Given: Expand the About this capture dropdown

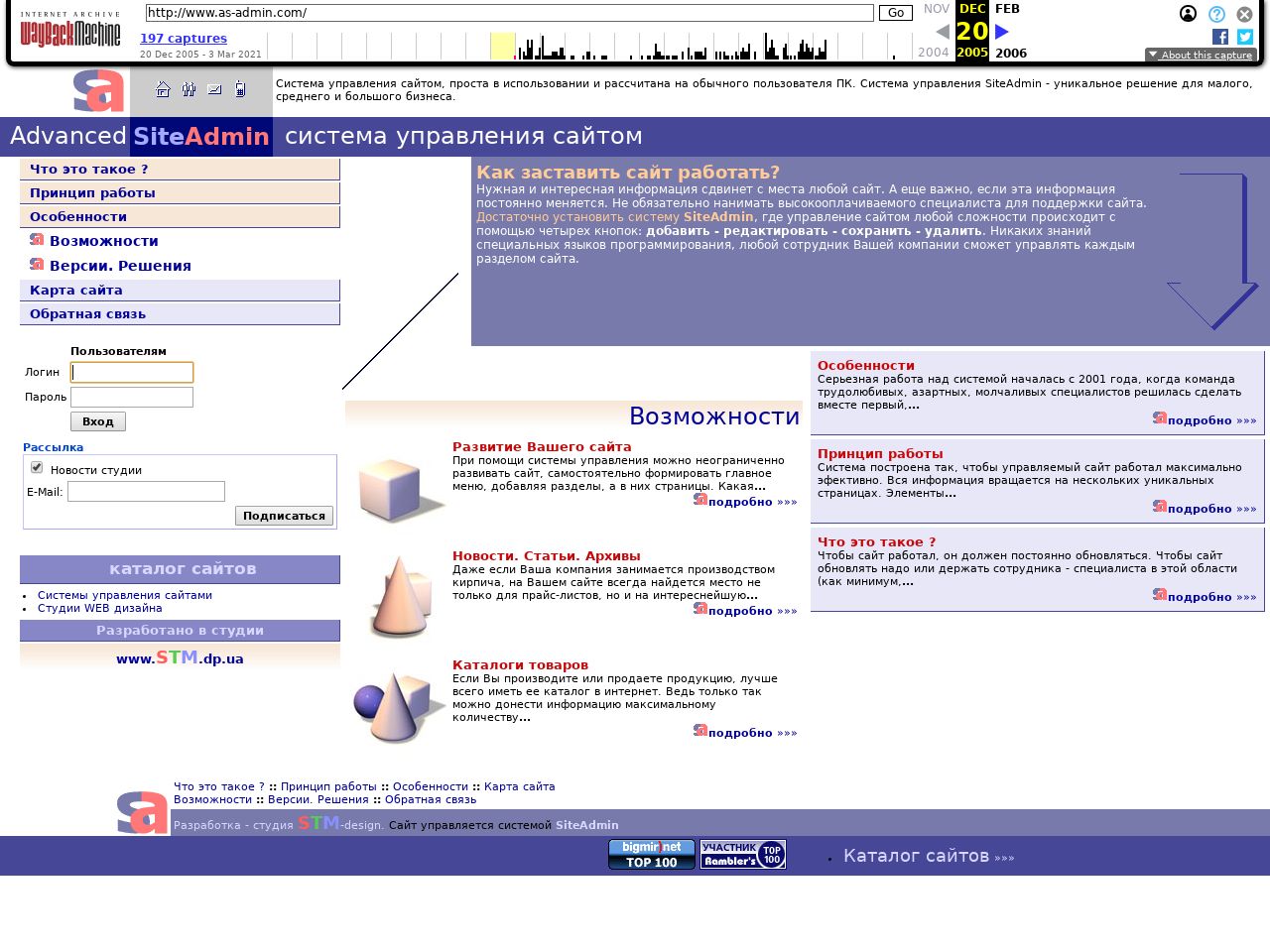Looking at the screenshot, I should pos(1201,55).
